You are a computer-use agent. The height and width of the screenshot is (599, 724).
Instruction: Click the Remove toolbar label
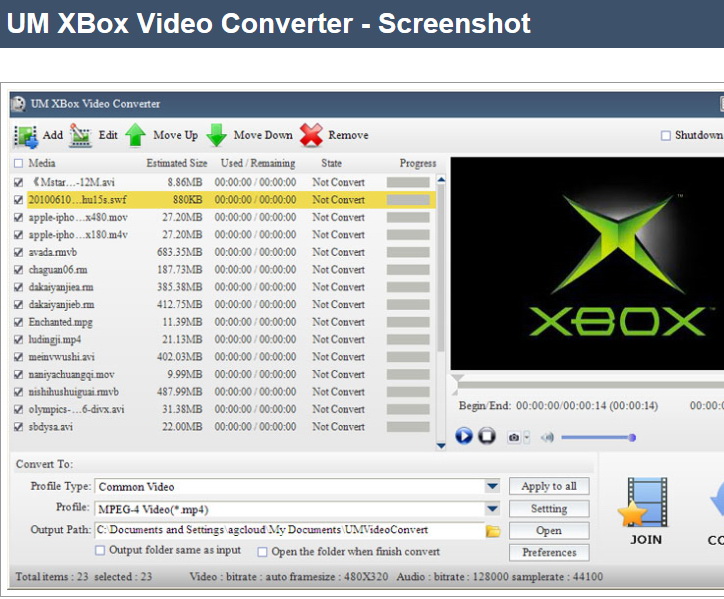(348, 135)
